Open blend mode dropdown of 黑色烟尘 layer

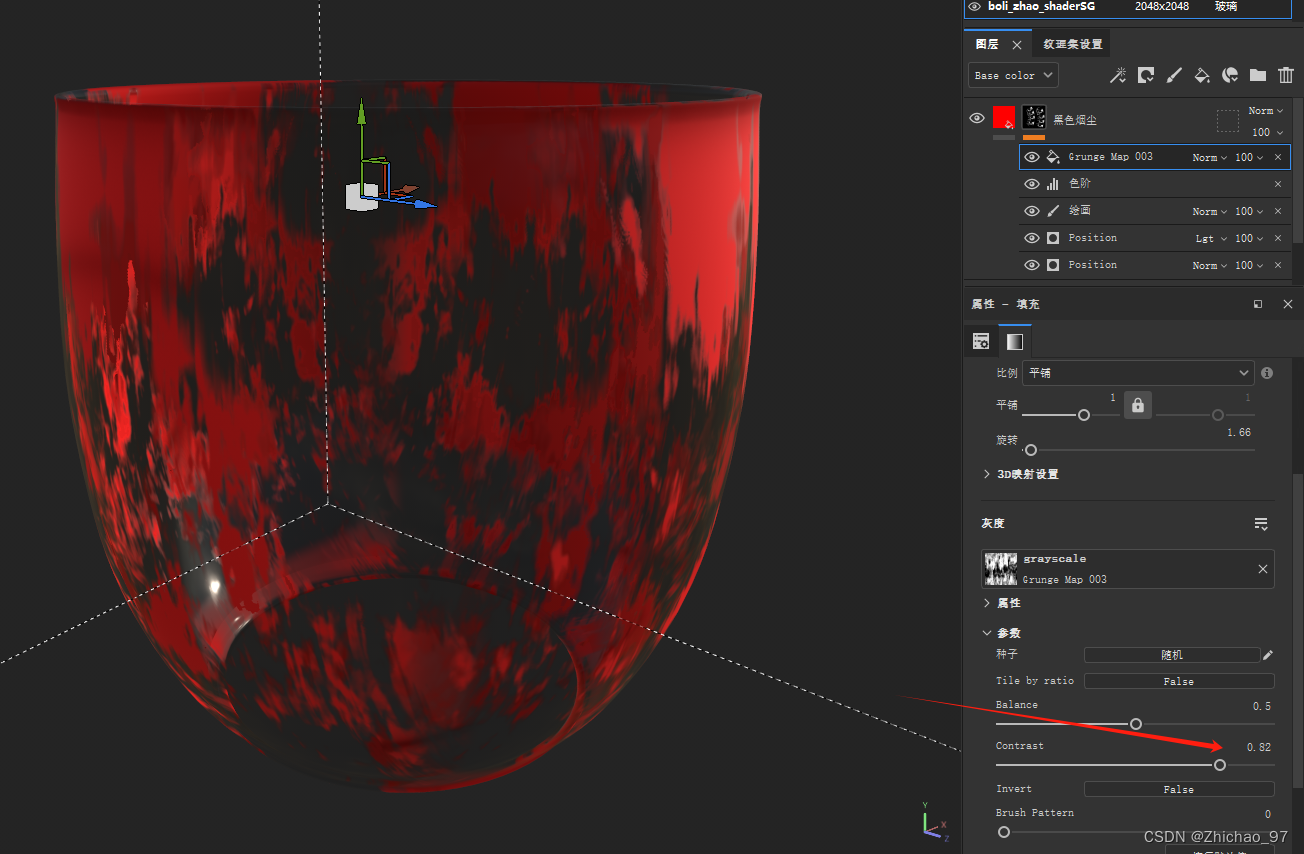coord(1265,111)
